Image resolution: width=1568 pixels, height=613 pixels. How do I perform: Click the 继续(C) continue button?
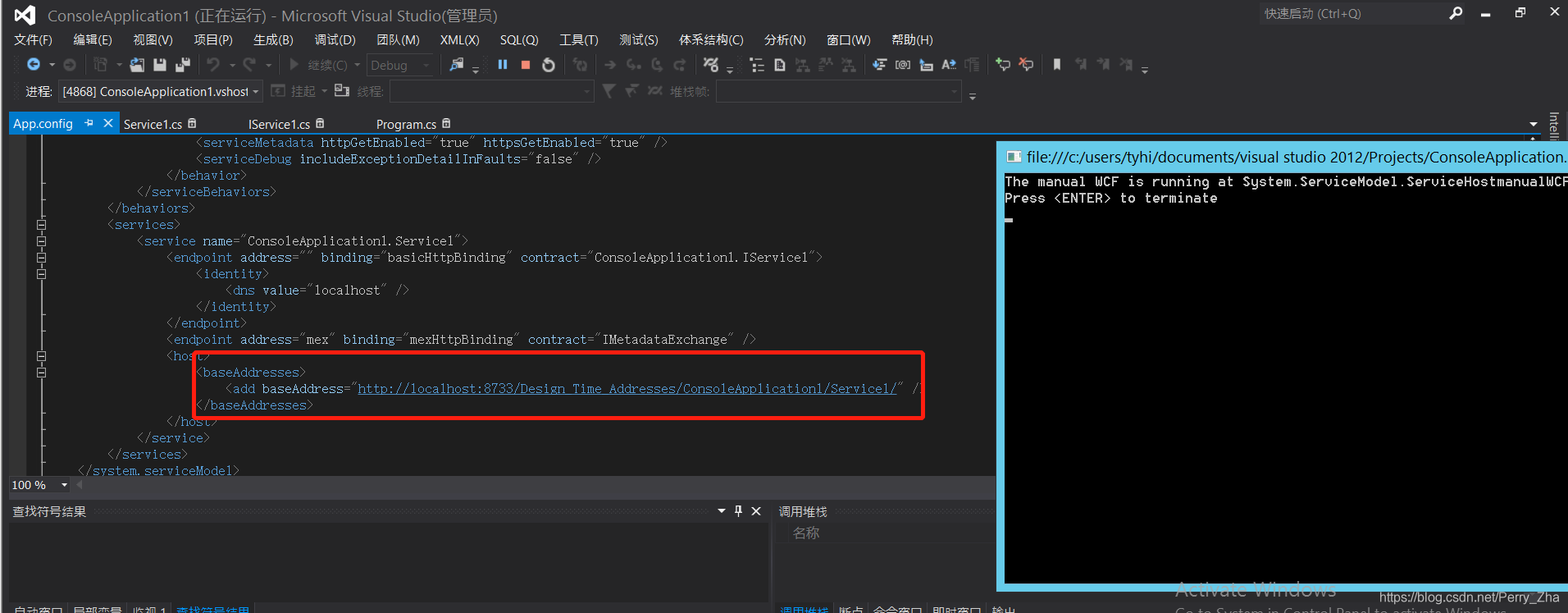point(318,65)
